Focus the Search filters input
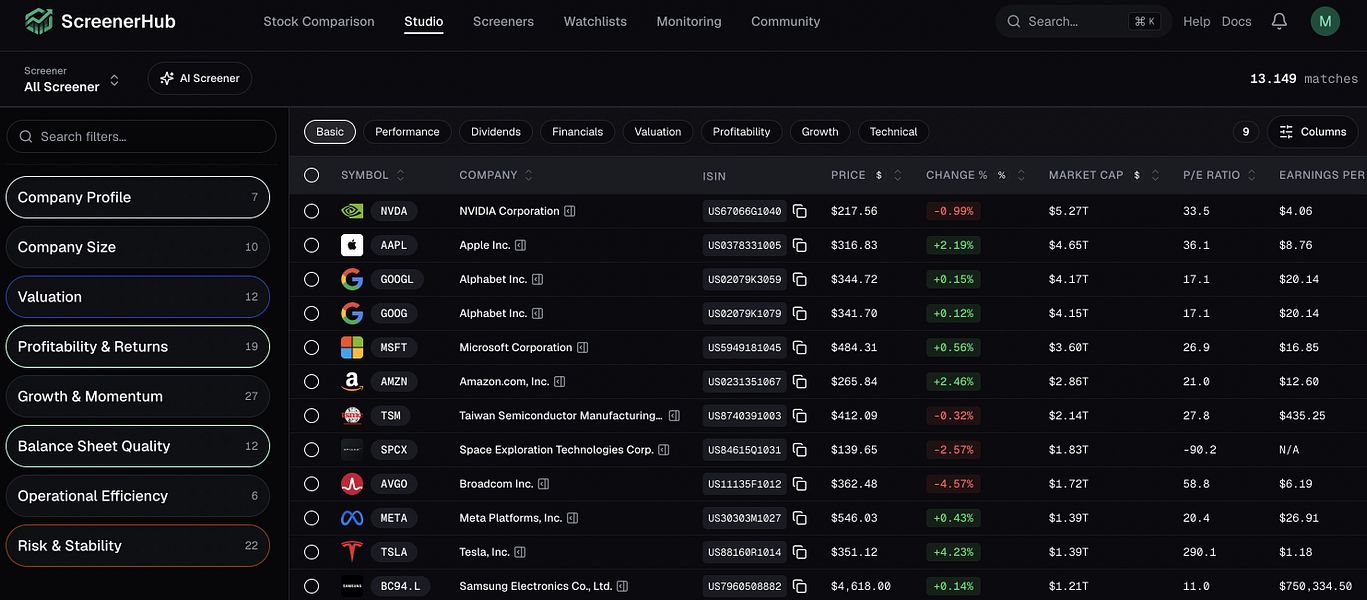The height and width of the screenshot is (600, 1367). (141, 137)
